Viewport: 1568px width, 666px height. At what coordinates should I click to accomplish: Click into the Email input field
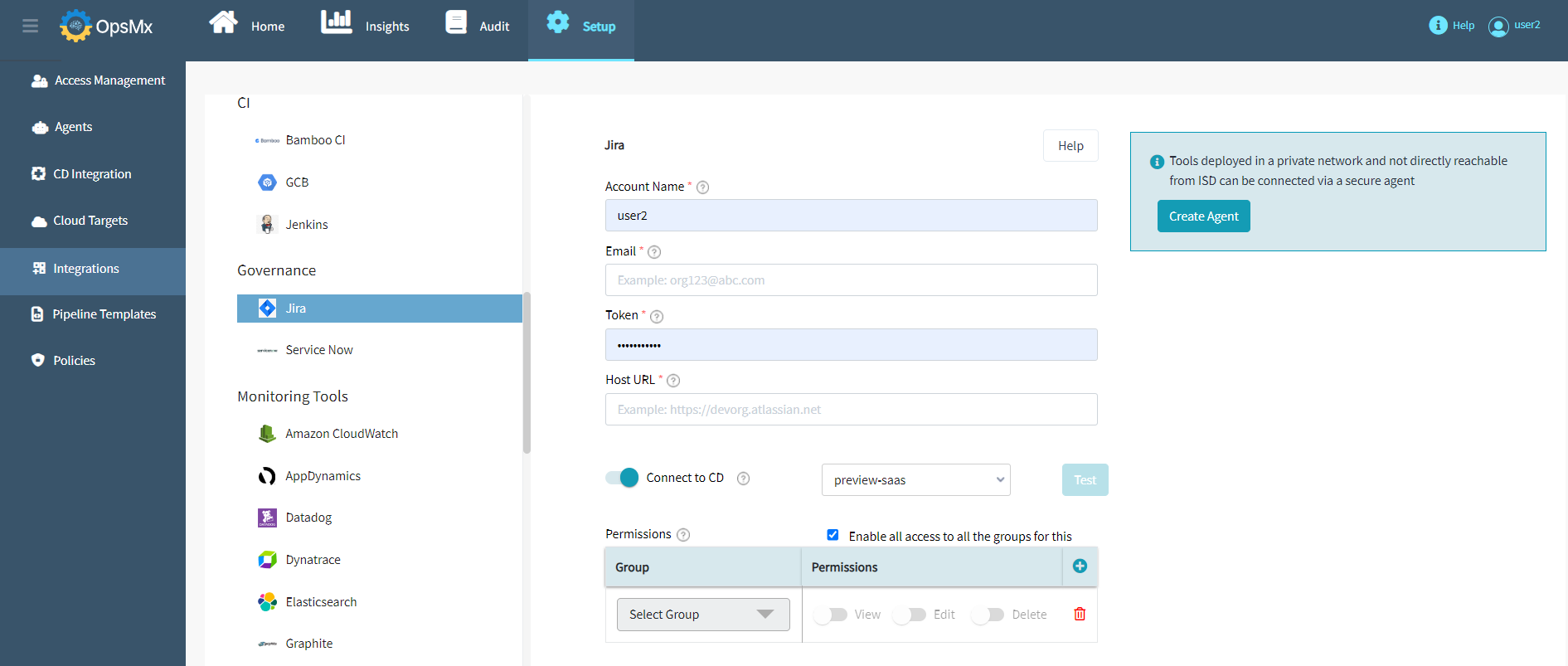click(851, 280)
